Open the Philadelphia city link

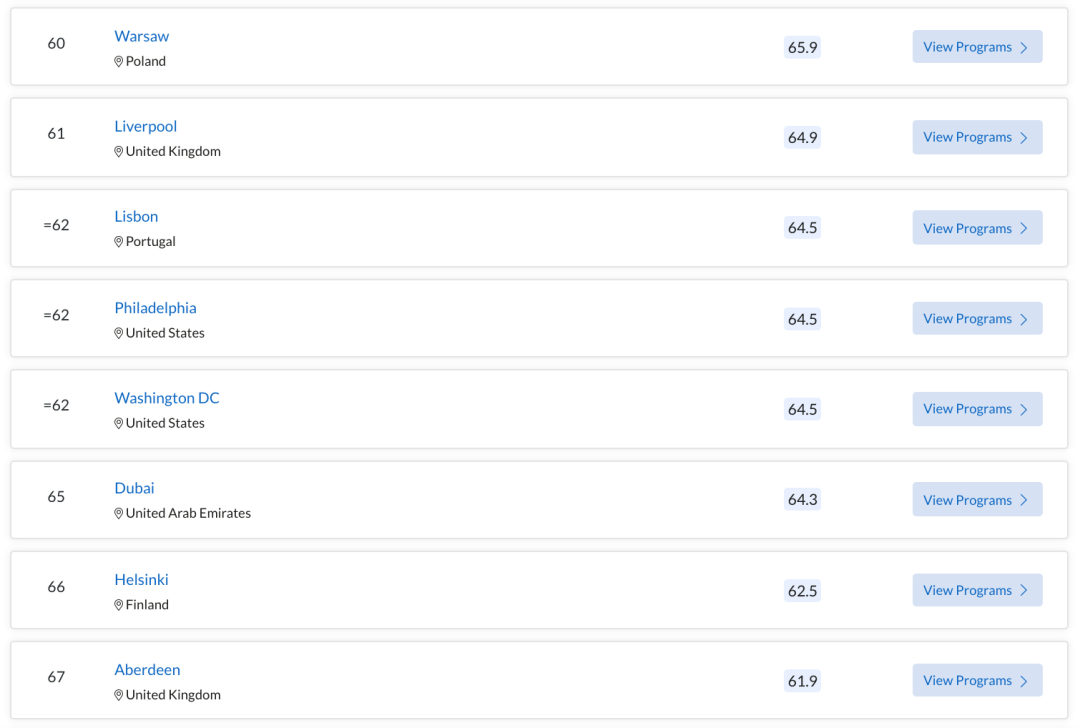click(155, 308)
